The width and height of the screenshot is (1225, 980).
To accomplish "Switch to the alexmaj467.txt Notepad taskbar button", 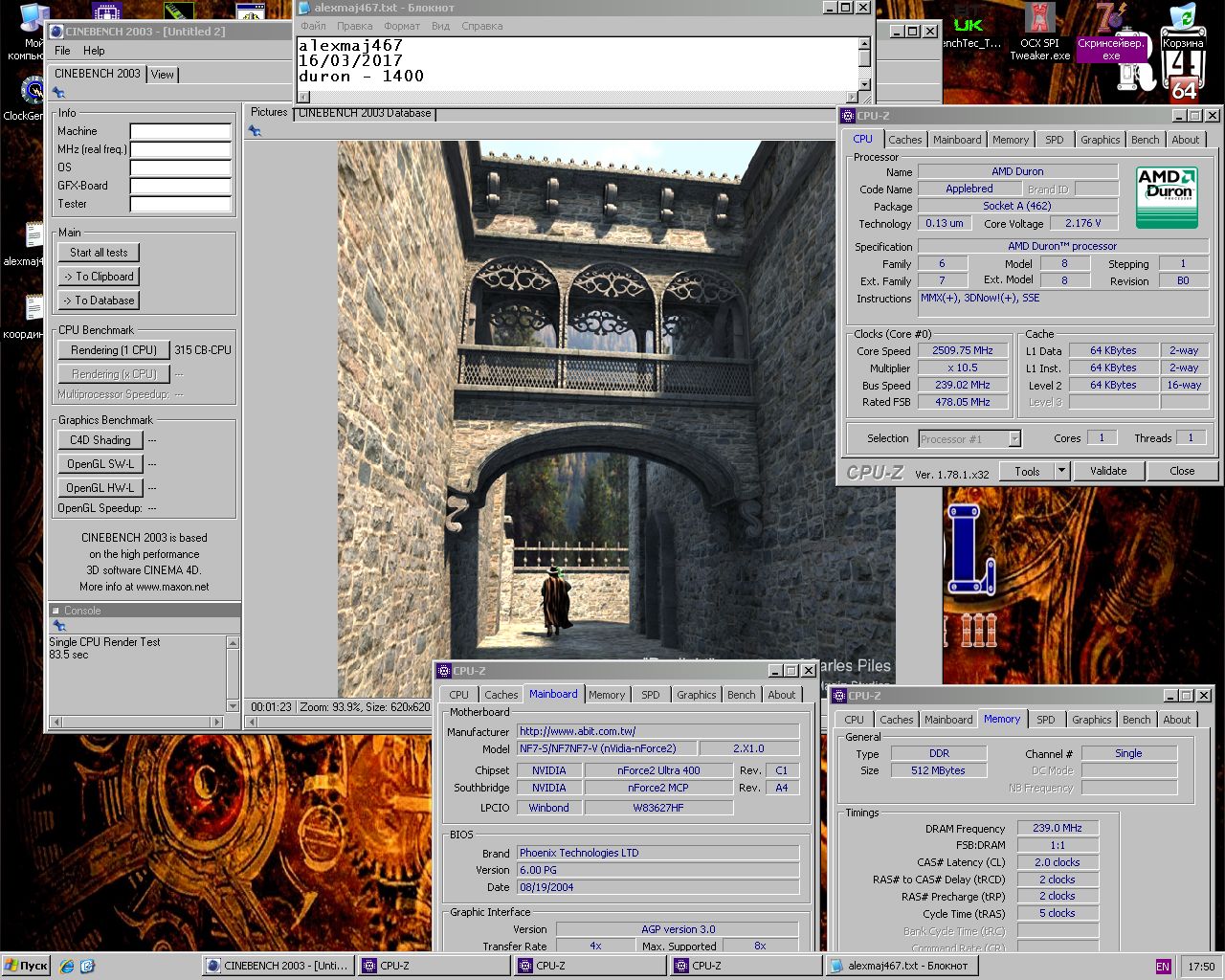I will tap(900, 966).
